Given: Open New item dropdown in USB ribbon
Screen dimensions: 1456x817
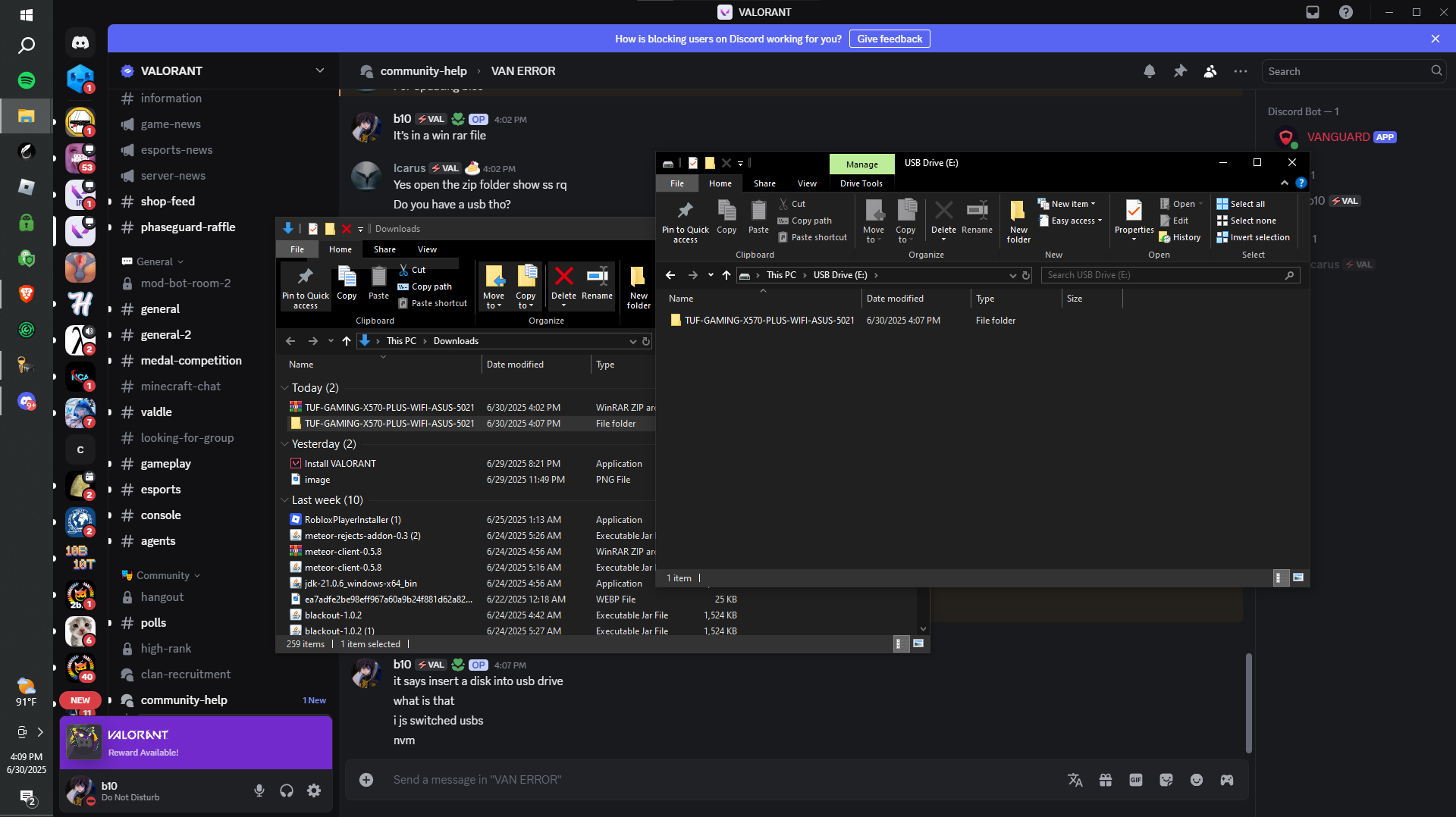Looking at the screenshot, I should pos(1067,204).
